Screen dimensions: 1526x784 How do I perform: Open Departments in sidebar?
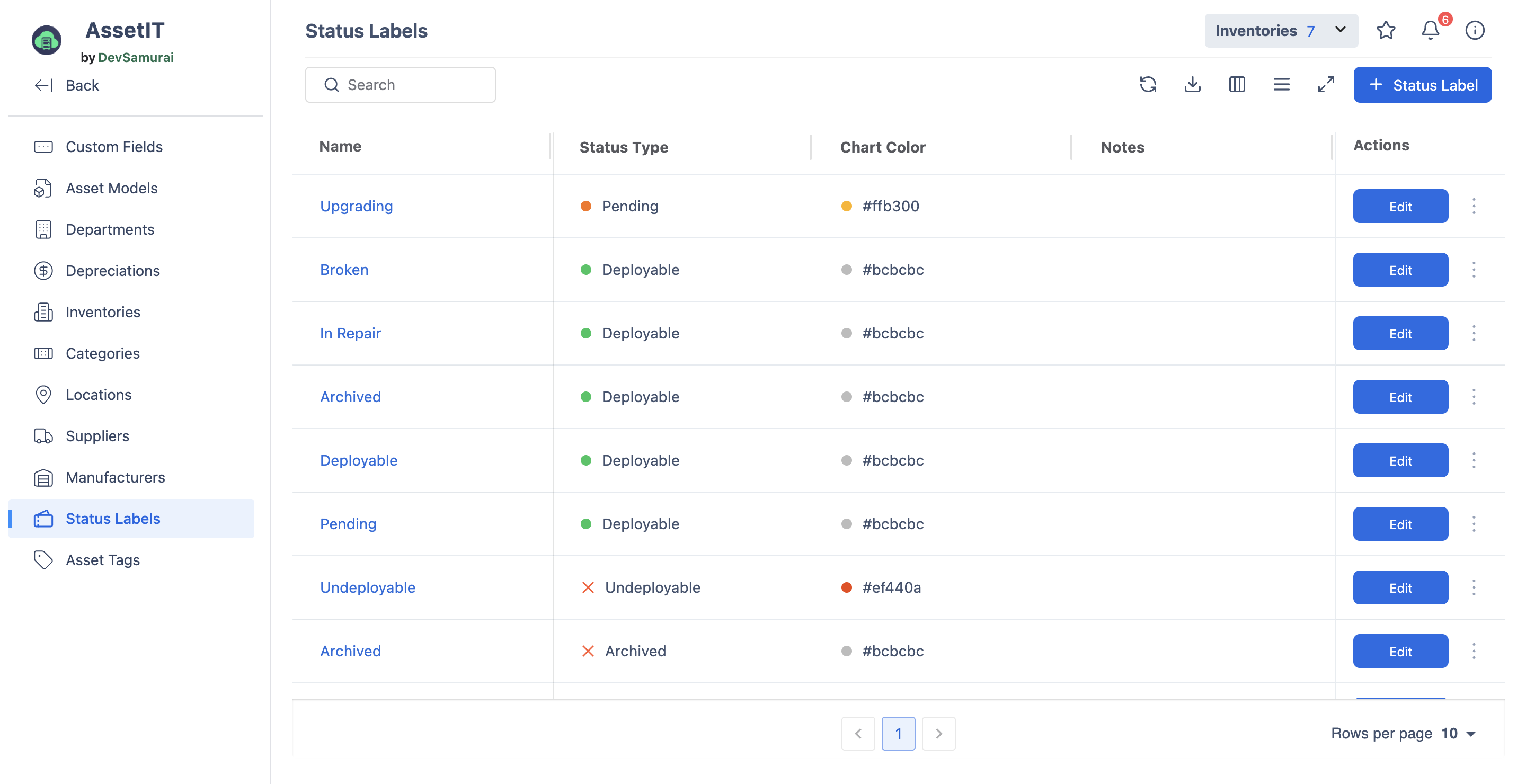110,229
